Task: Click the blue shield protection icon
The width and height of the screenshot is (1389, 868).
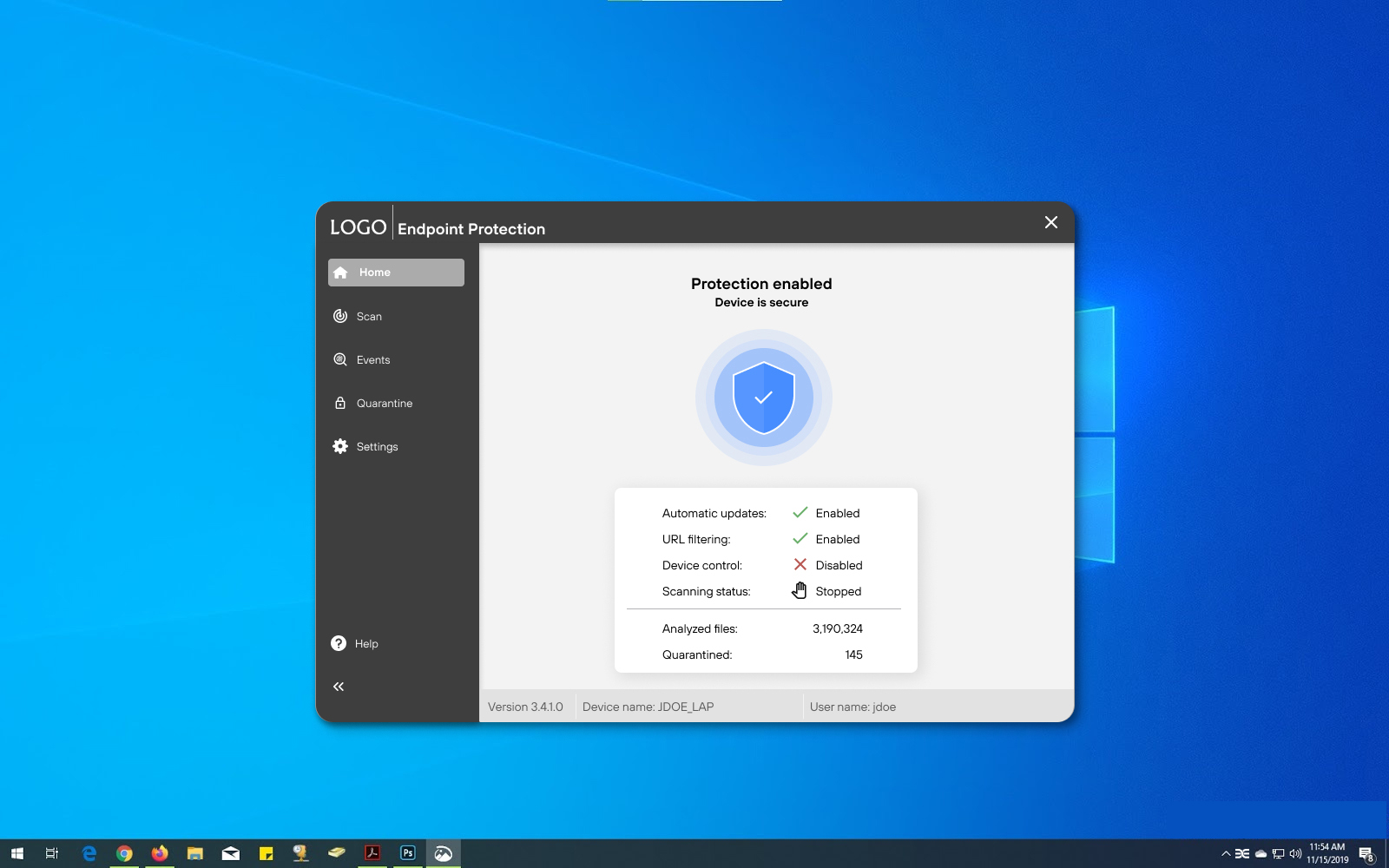Action: click(x=763, y=398)
